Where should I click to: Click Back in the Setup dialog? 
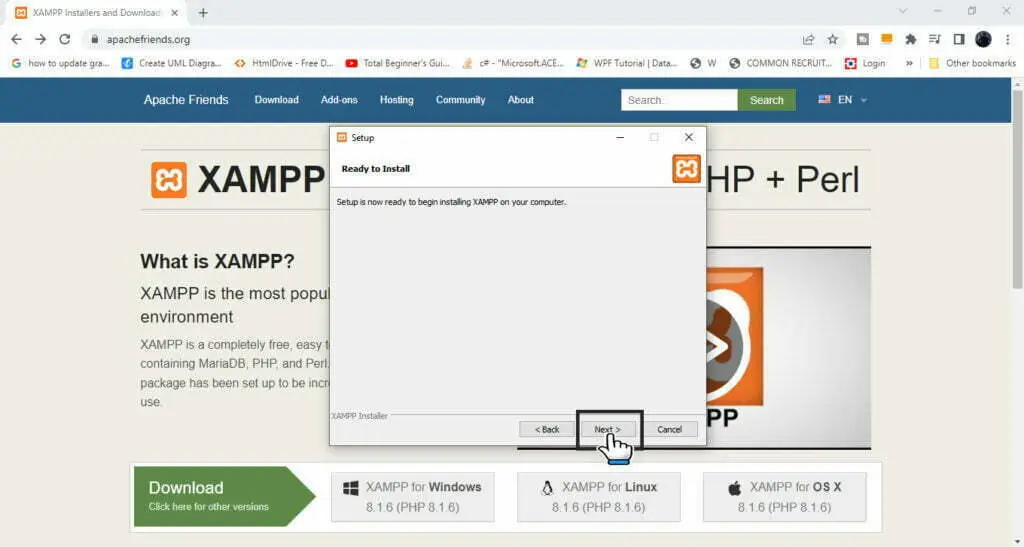pyautogui.click(x=547, y=430)
